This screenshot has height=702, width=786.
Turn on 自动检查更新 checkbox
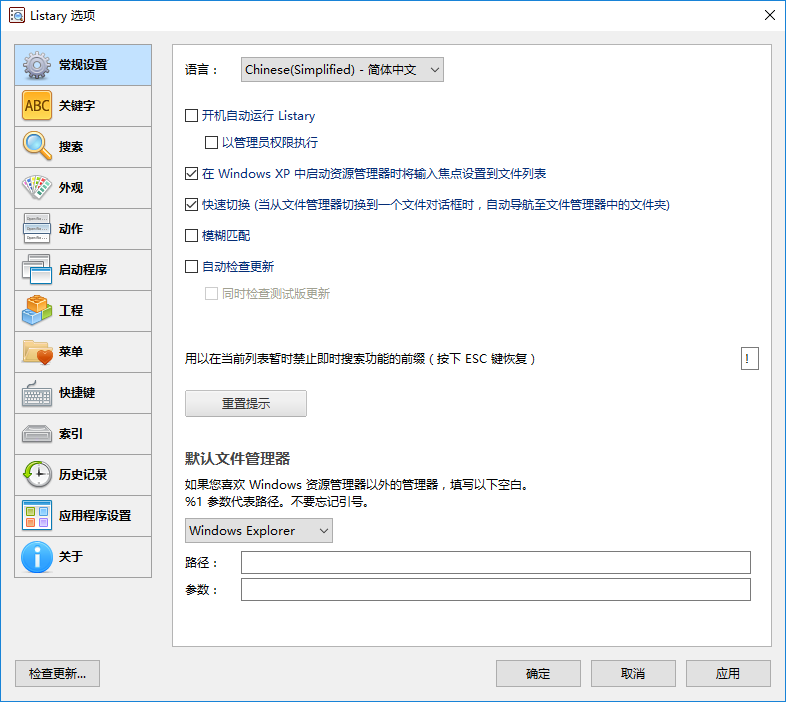pos(191,267)
